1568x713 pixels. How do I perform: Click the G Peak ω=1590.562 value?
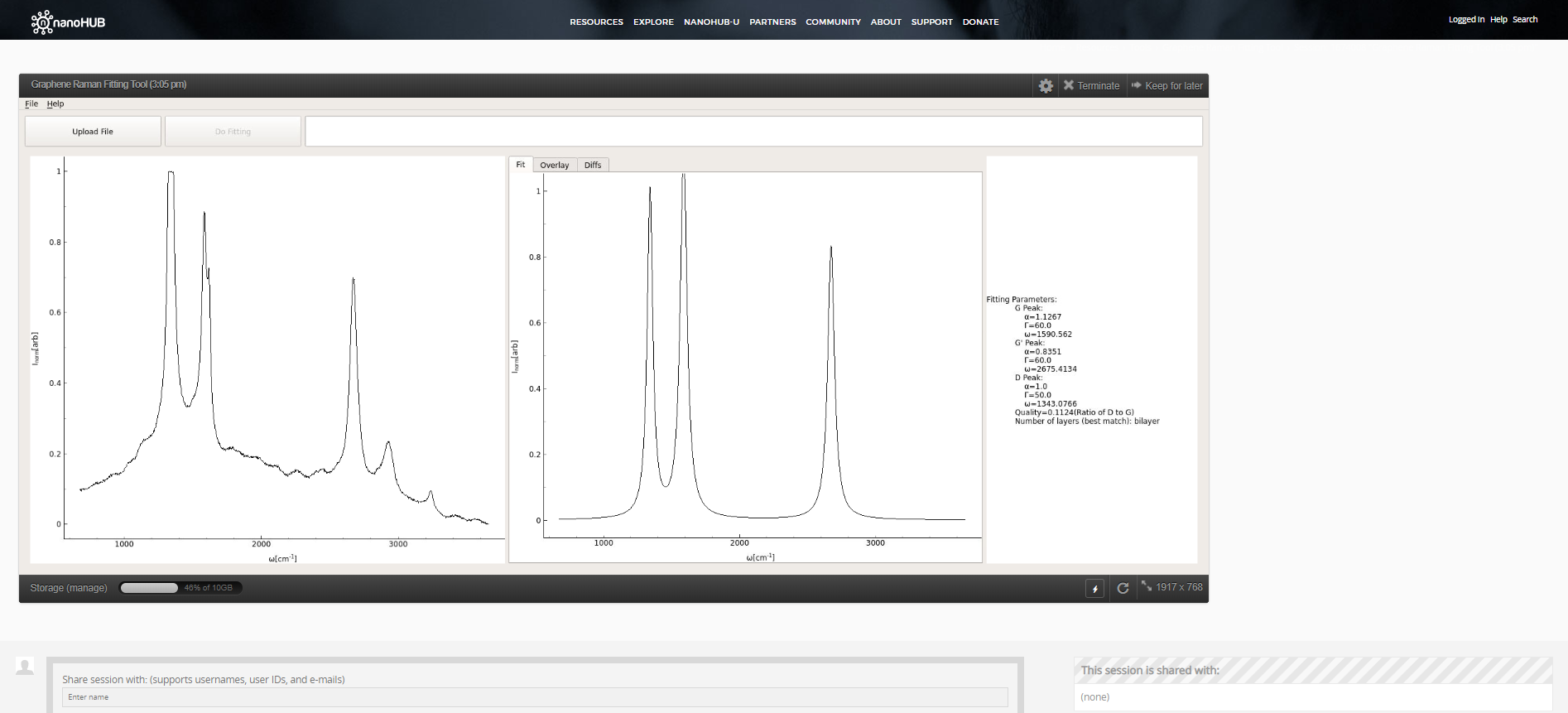[1048, 335]
